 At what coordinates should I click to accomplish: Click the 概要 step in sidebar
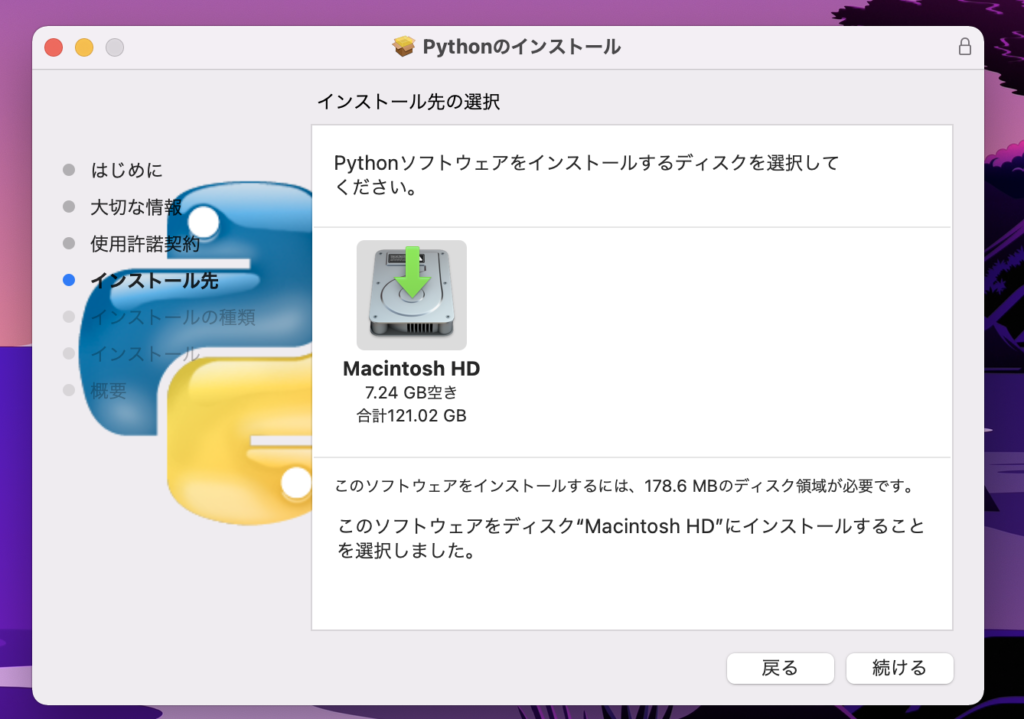pyautogui.click(x=108, y=391)
